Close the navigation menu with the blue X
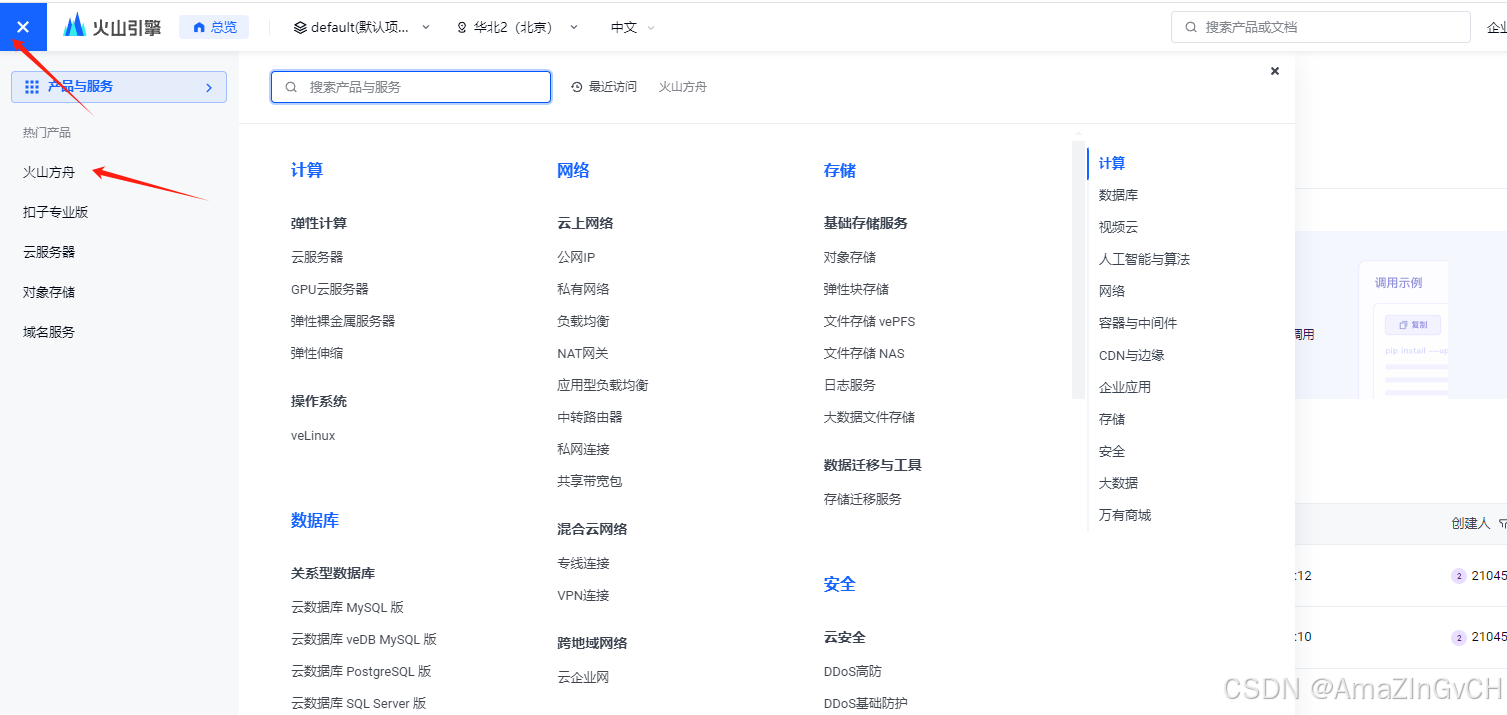 click(23, 27)
